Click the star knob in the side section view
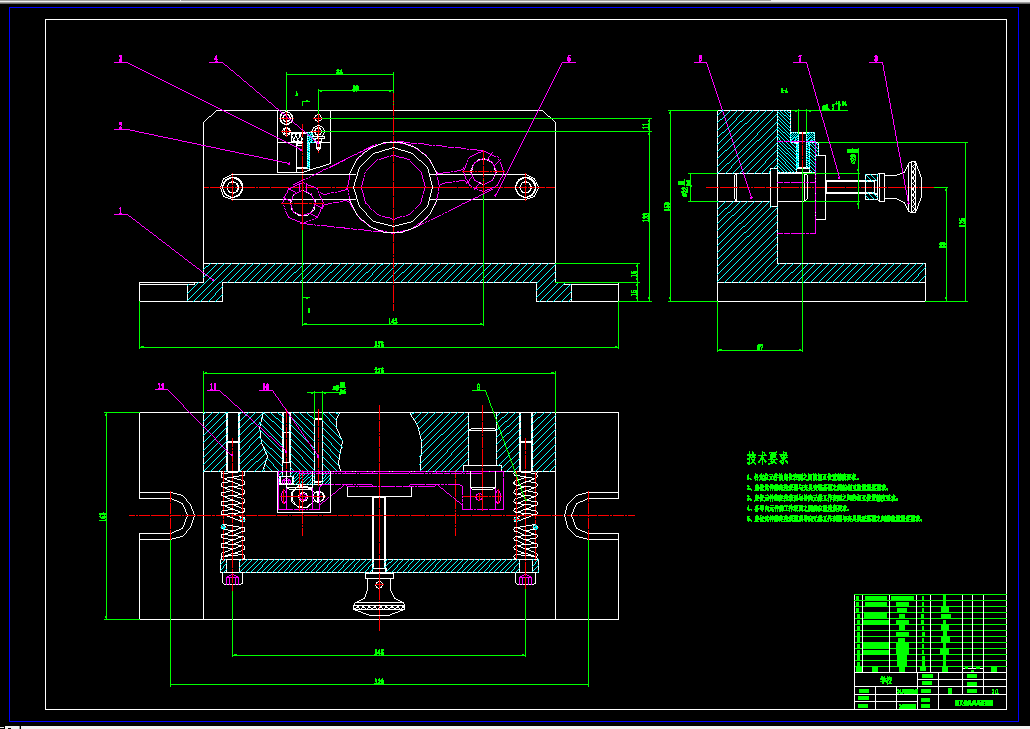Screen dimensions: 1030x729 click(912, 187)
